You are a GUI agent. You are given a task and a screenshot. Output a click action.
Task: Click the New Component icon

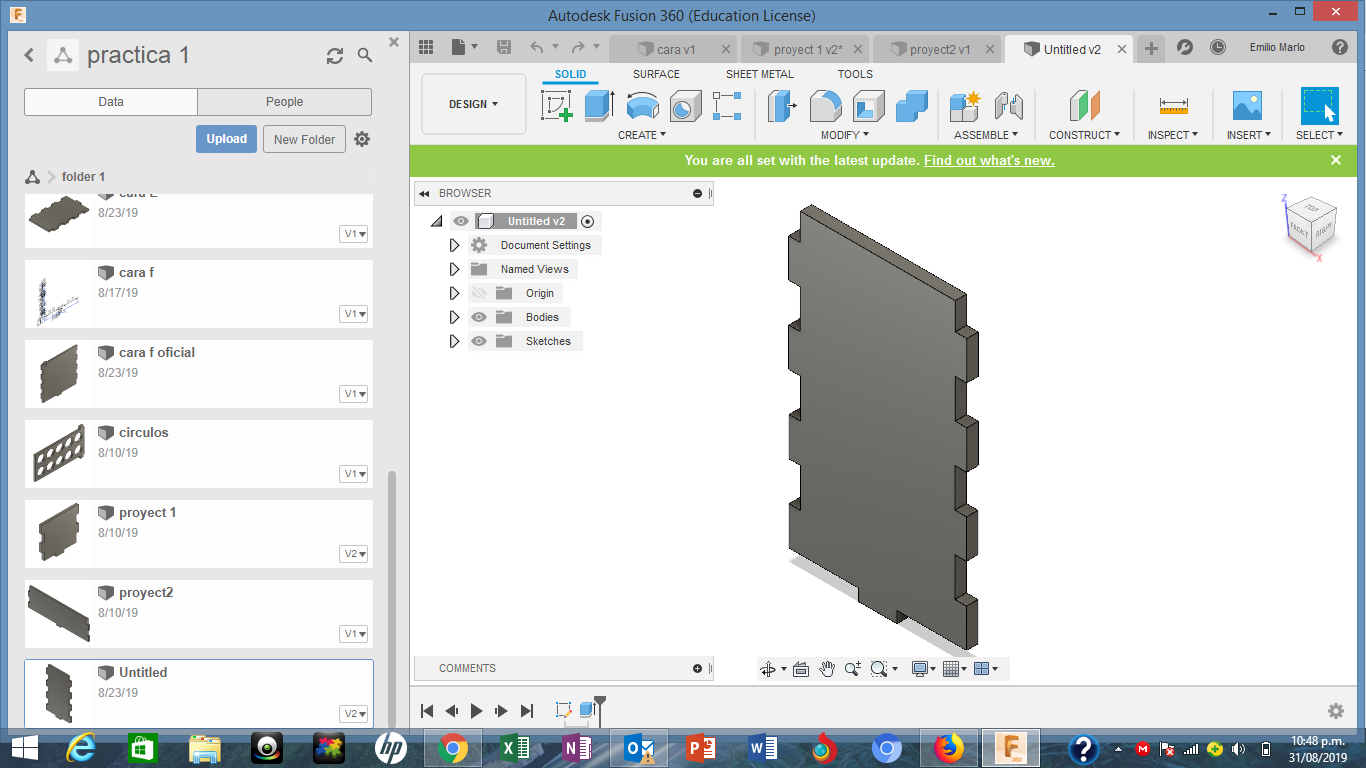pyautogui.click(x=965, y=106)
